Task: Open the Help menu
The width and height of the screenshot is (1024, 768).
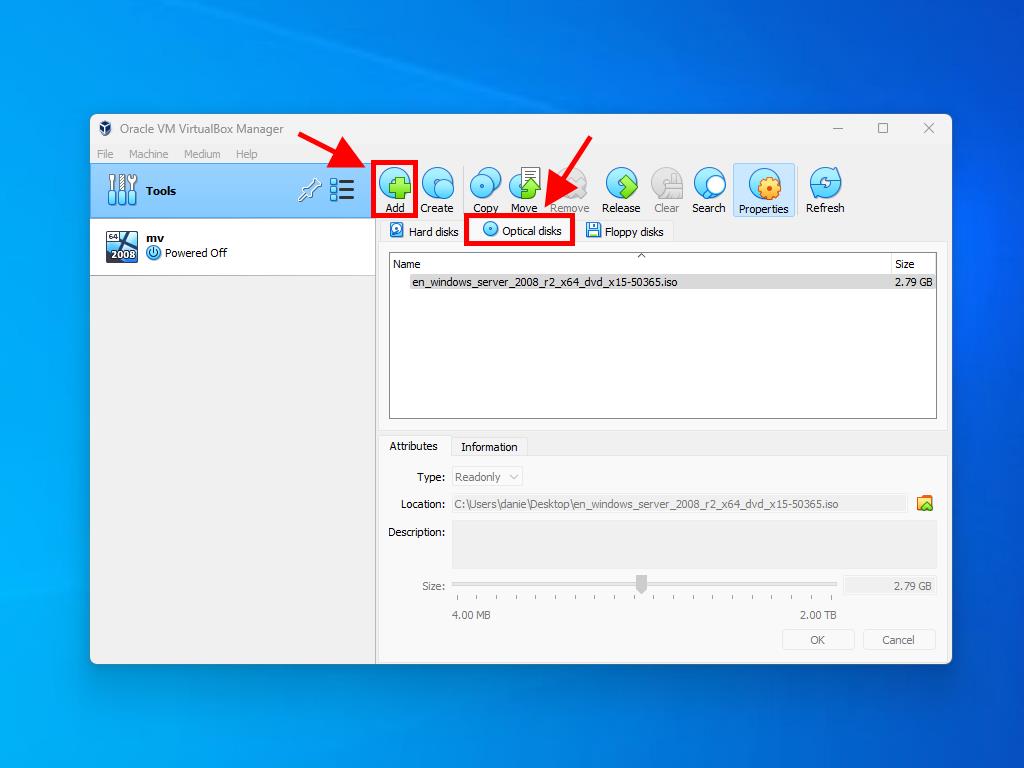Action: point(246,154)
